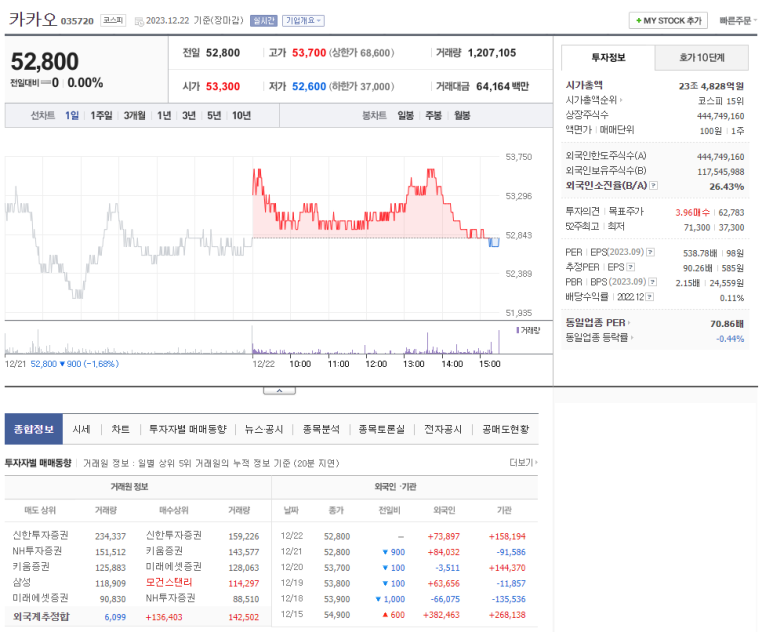Click the 외국인보유주식수(B) 117,545,988 value
Image resolution: width=773 pixels, height=632 pixels.
click(x=721, y=172)
